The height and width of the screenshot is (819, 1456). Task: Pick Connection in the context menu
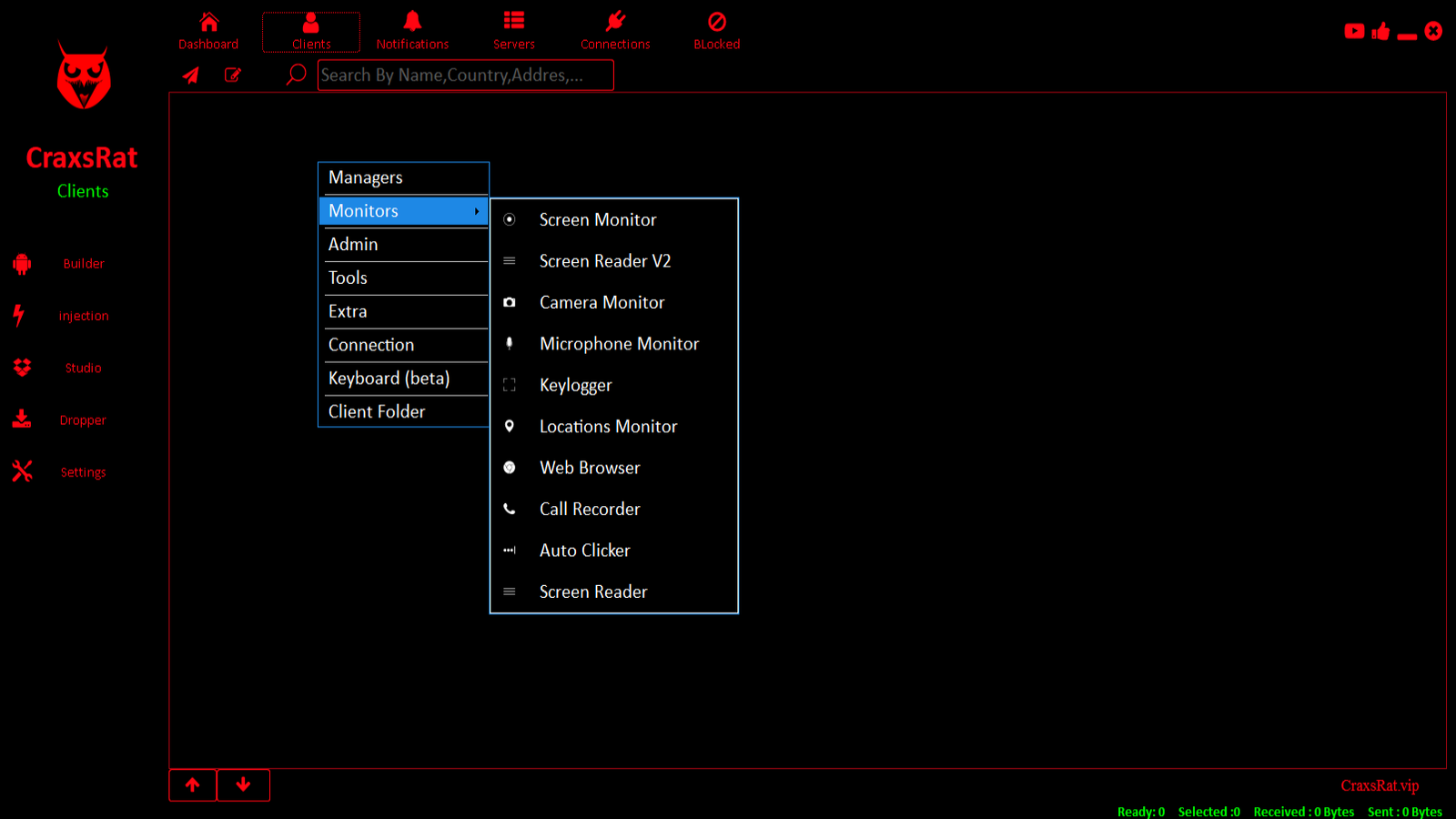tap(403, 345)
